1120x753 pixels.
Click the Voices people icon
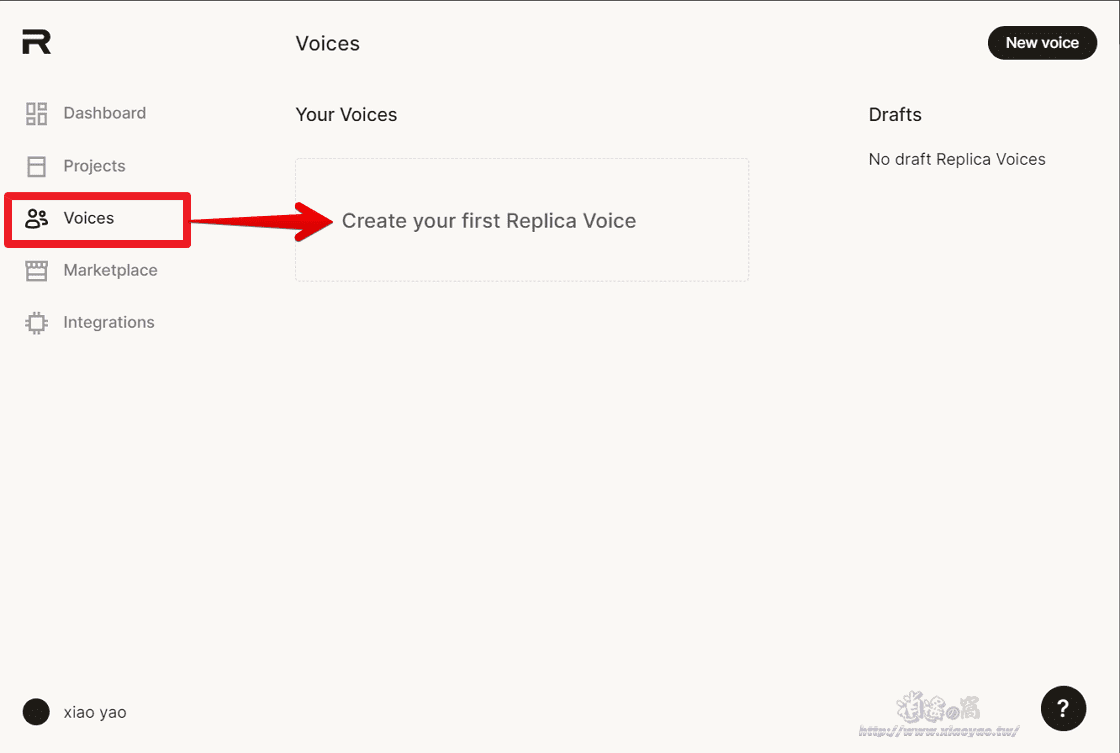pos(36,219)
